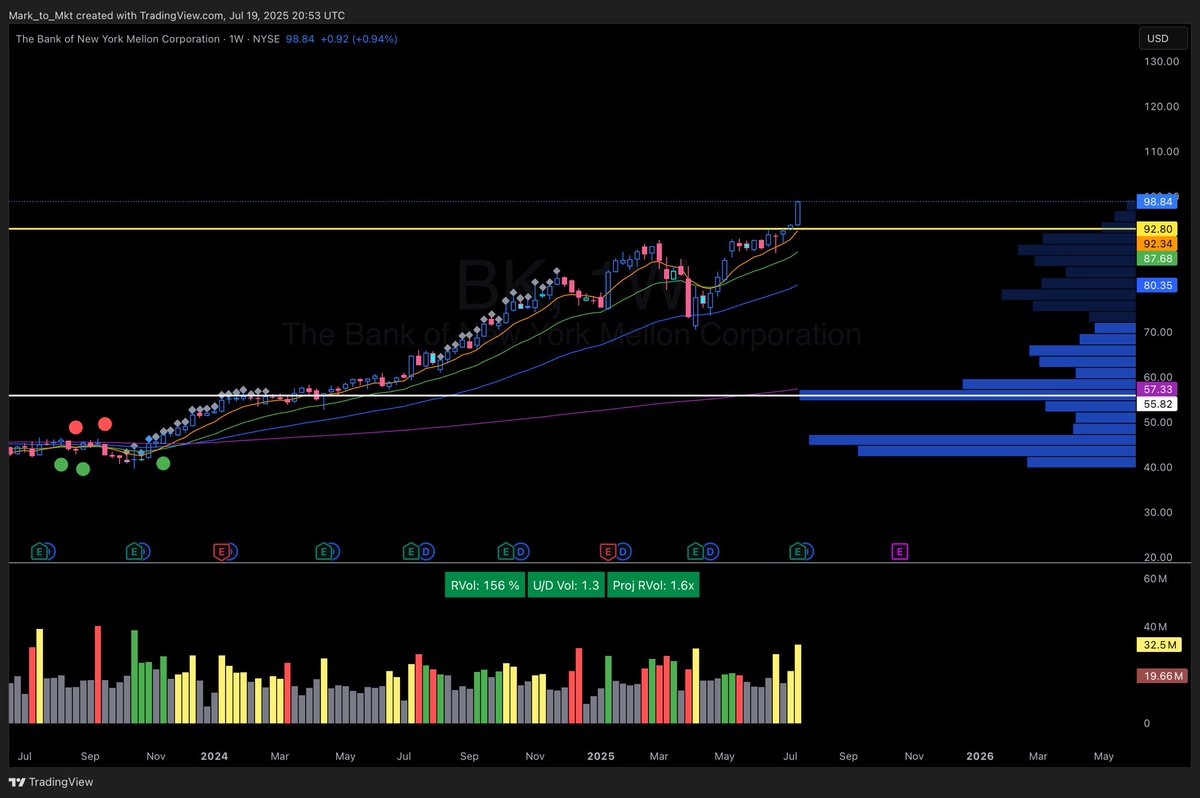Click the 19.66M volume average label
This screenshot has height=798, width=1200.
1162,677
